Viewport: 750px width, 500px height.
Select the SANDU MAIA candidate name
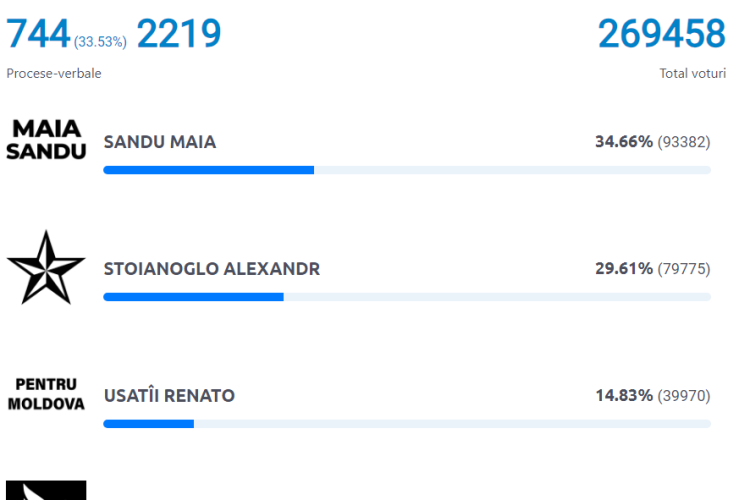point(160,142)
